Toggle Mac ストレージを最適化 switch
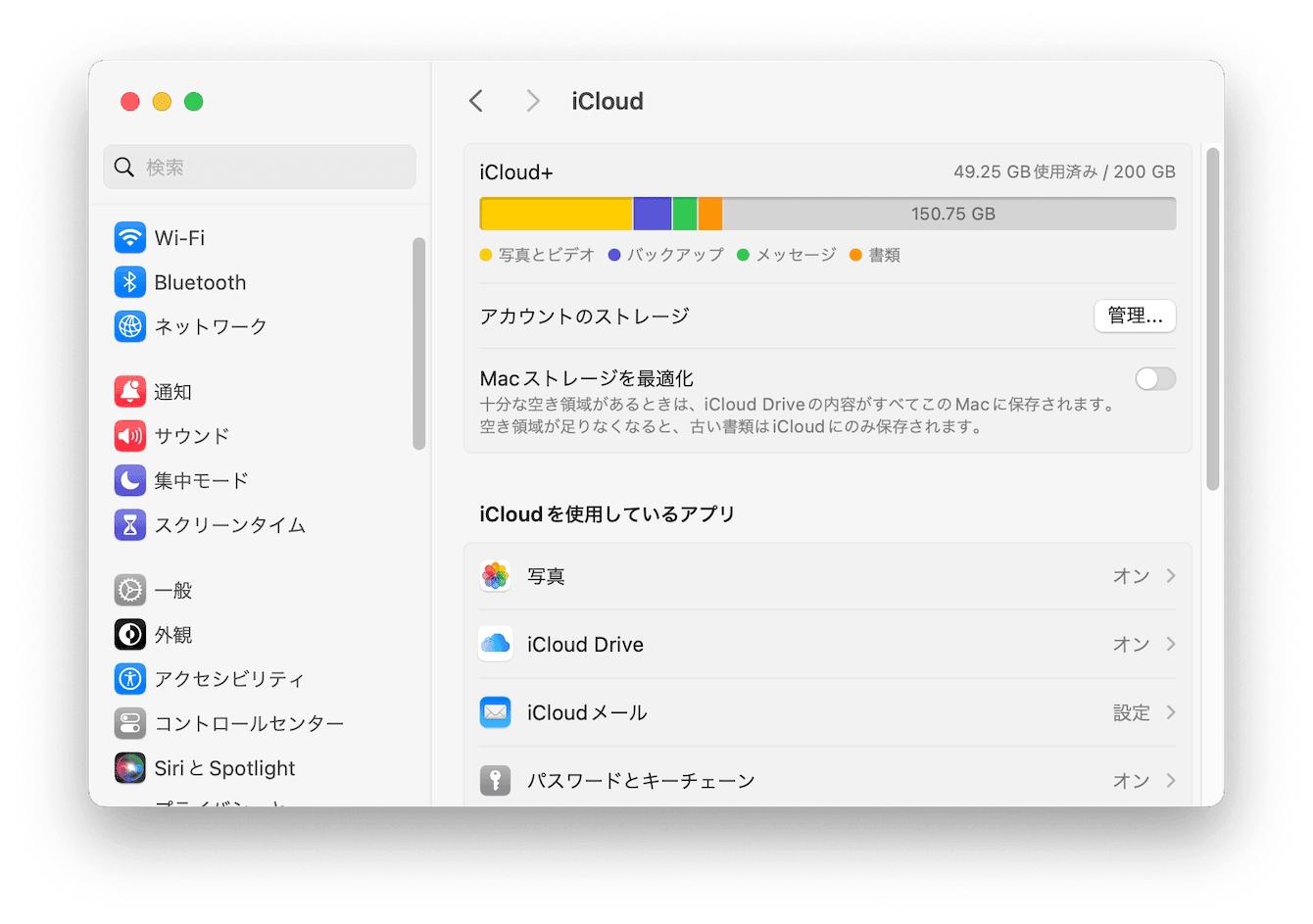The width and height of the screenshot is (1313, 924). coord(1155,378)
